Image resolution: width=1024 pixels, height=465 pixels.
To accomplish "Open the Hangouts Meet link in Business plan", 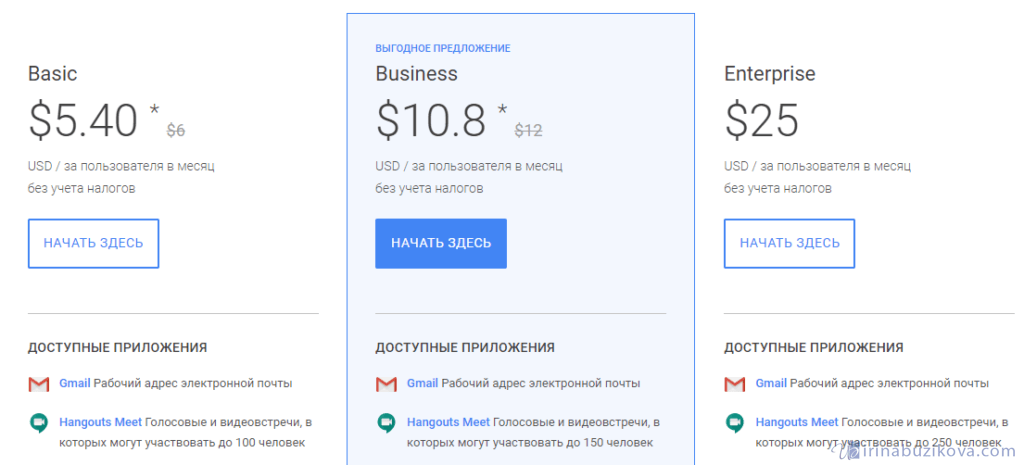I will (448, 422).
